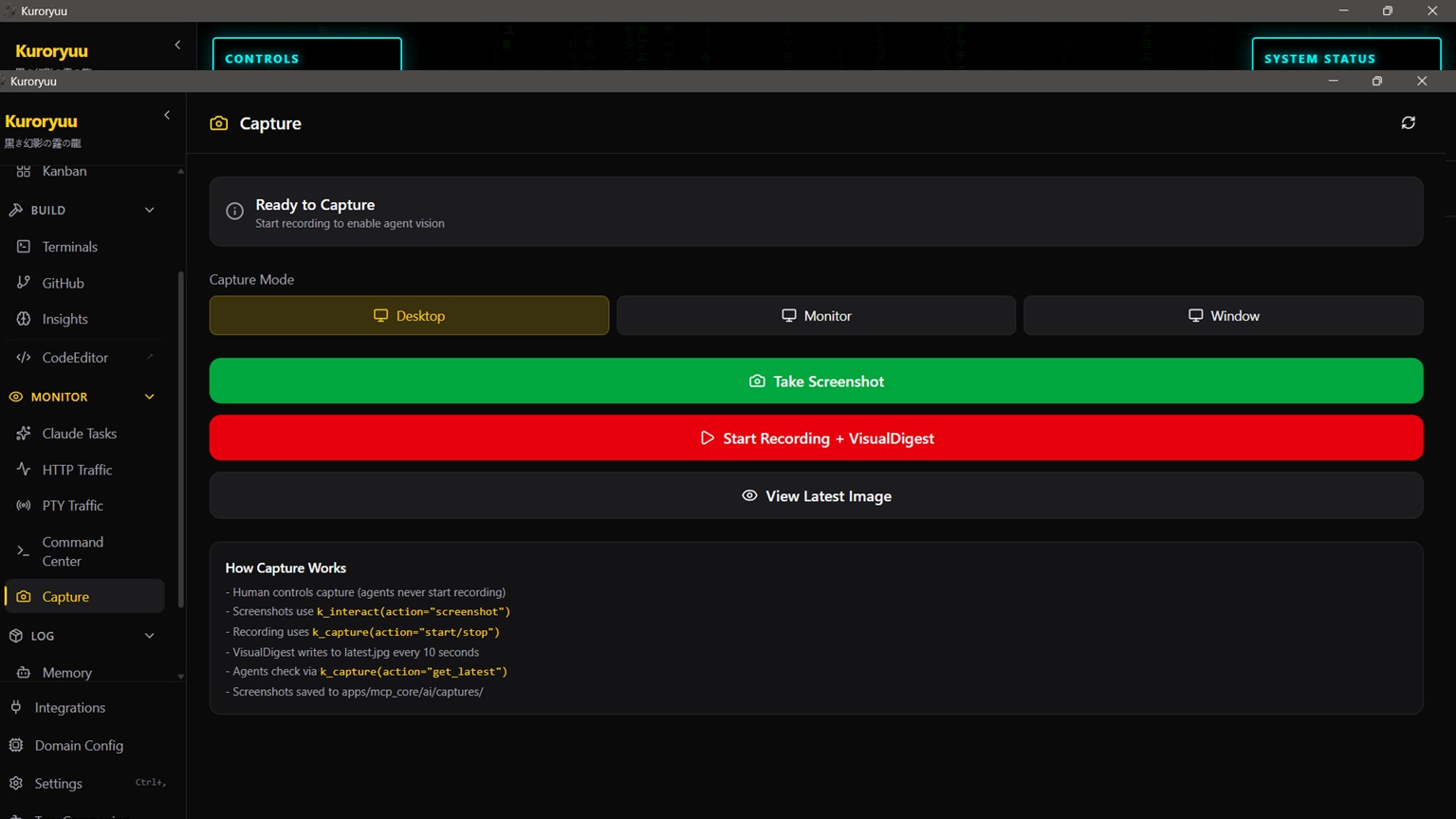Select the Terminals icon in sidebar
The height and width of the screenshot is (819, 1456).
click(24, 247)
